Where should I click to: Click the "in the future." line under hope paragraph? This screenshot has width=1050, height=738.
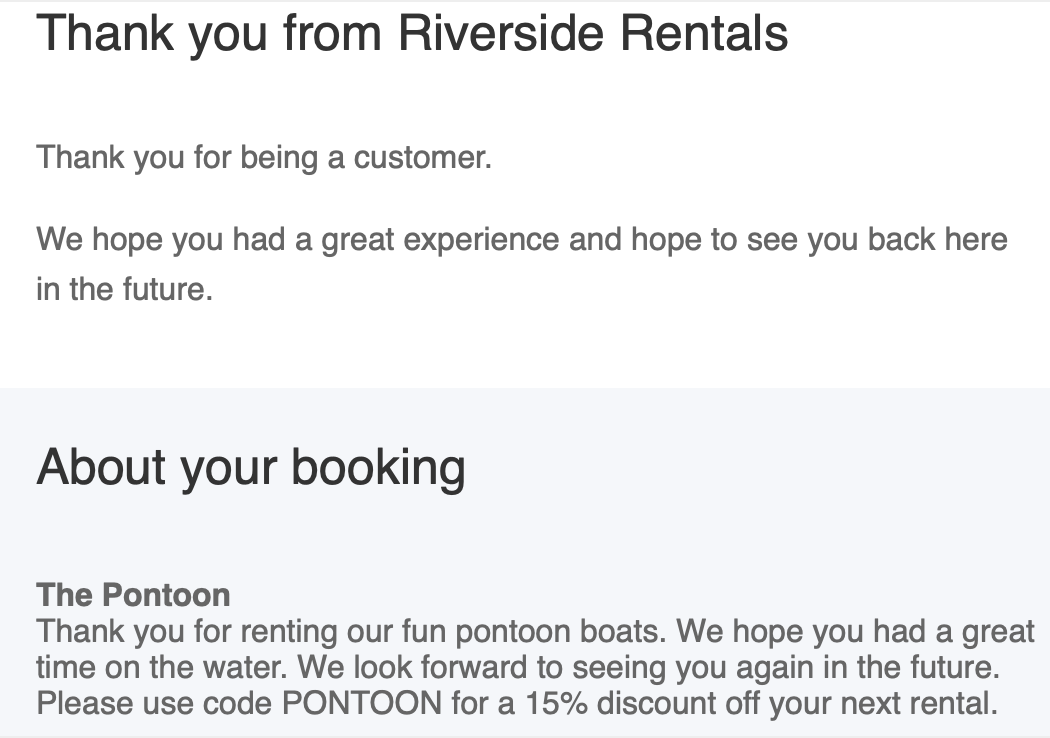coord(125,289)
